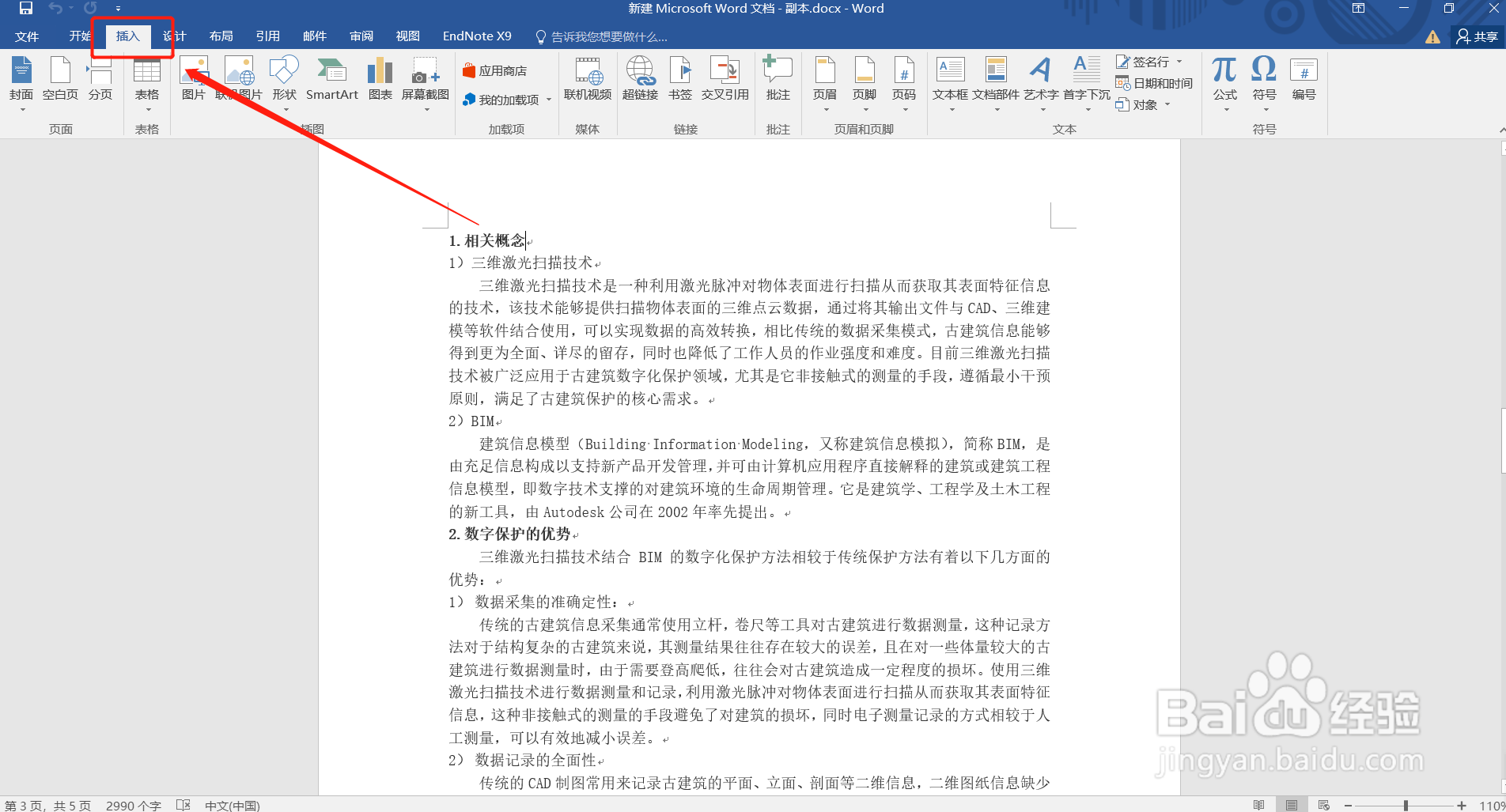Switch to the Mailings (邮件) tab
The height and width of the screenshot is (812, 1506).
314,36
